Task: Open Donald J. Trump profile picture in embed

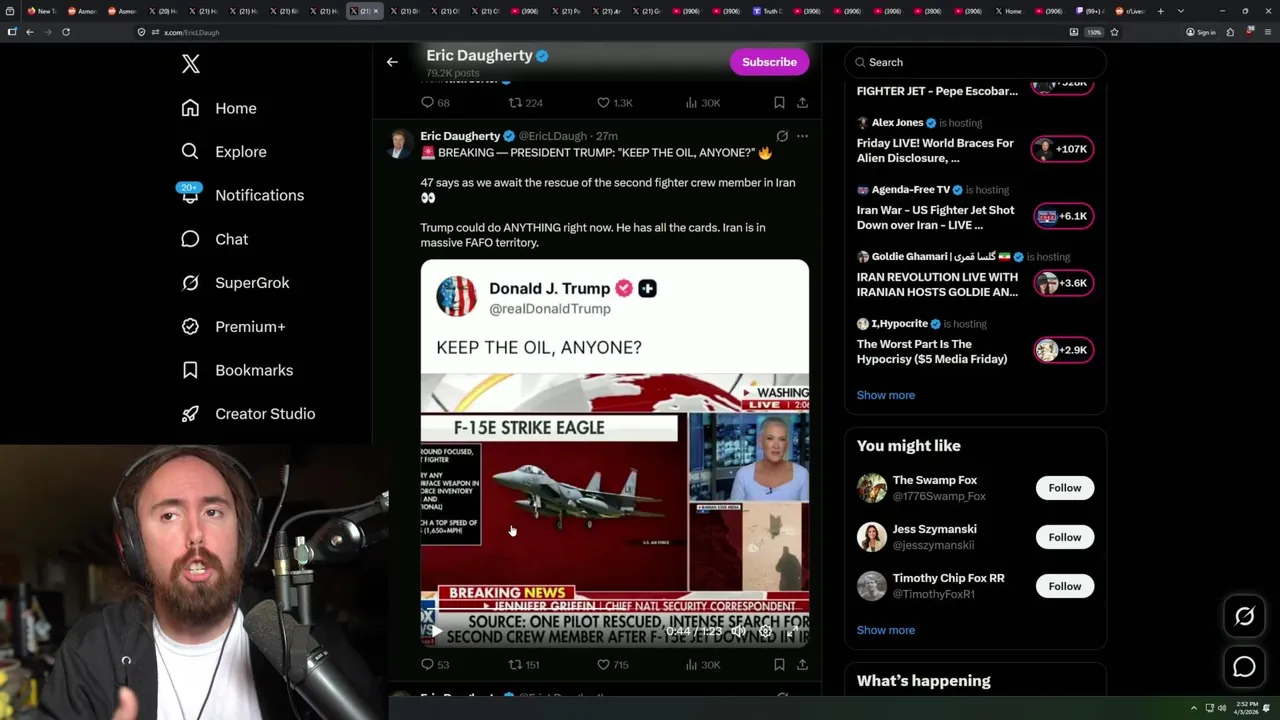Action: 456,297
